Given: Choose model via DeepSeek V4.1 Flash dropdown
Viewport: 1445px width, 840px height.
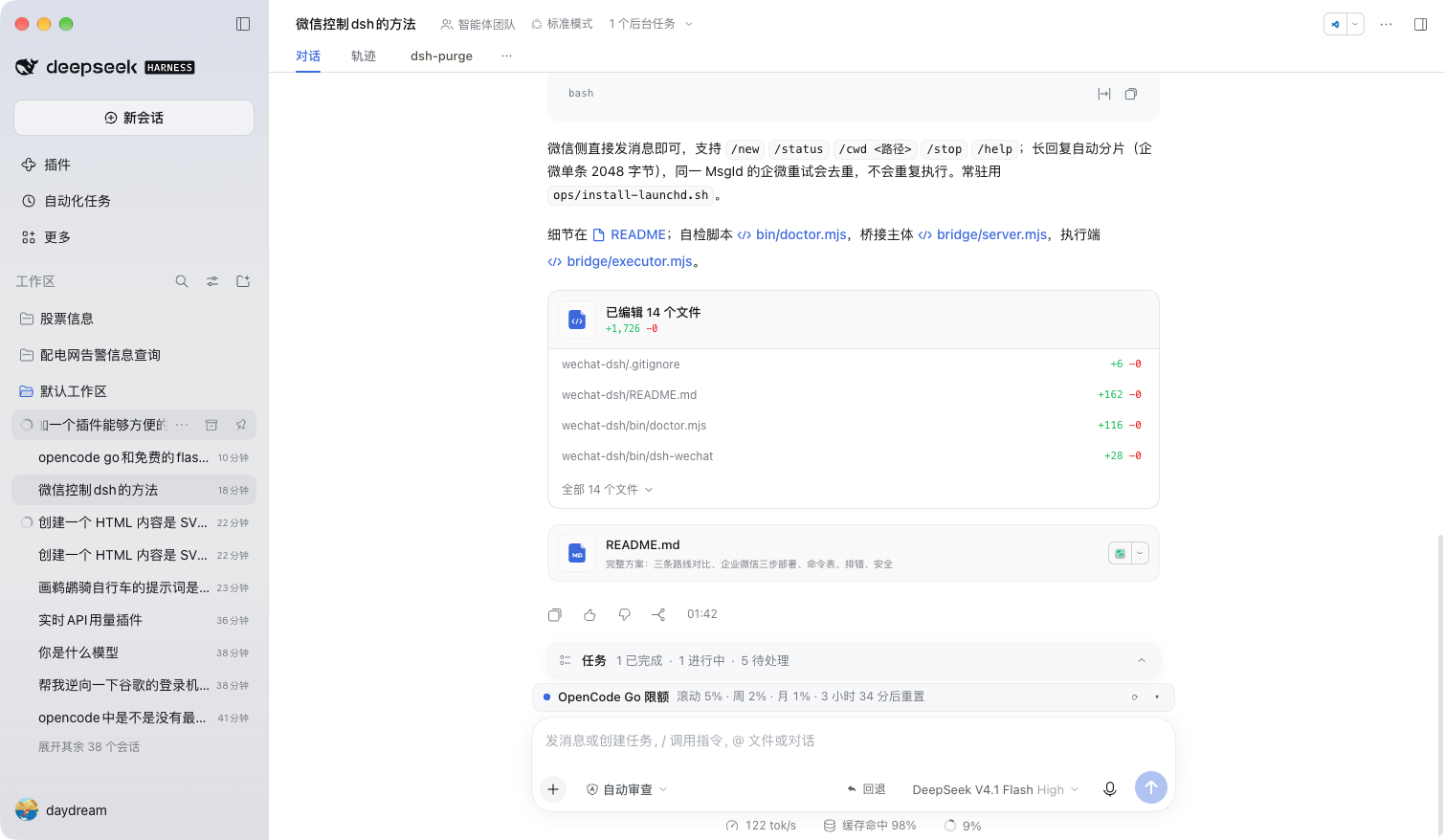Looking at the screenshot, I should coord(995,789).
